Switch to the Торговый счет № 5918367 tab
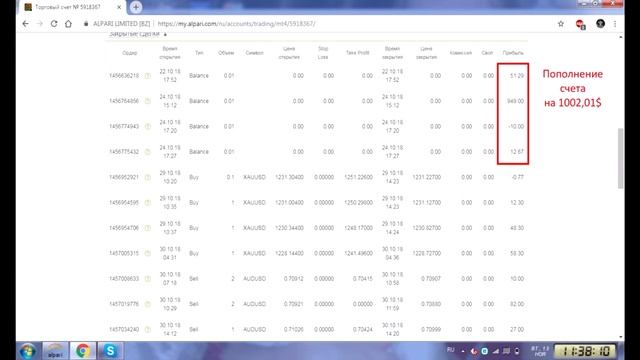This screenshot has height=360, width=640. pos(68,7)
